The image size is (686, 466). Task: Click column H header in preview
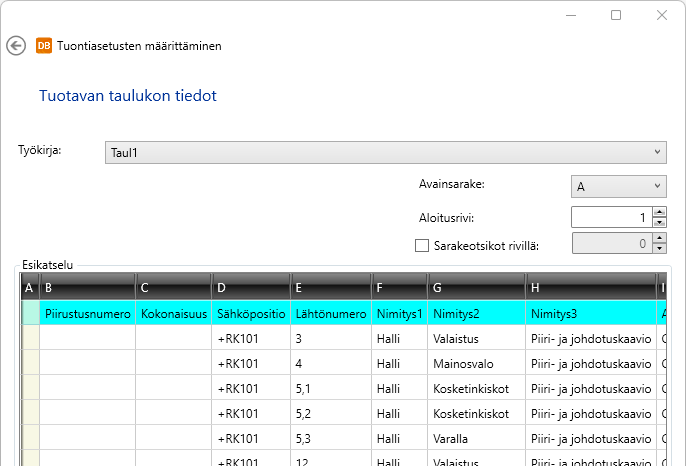click(x=590, y=288)
